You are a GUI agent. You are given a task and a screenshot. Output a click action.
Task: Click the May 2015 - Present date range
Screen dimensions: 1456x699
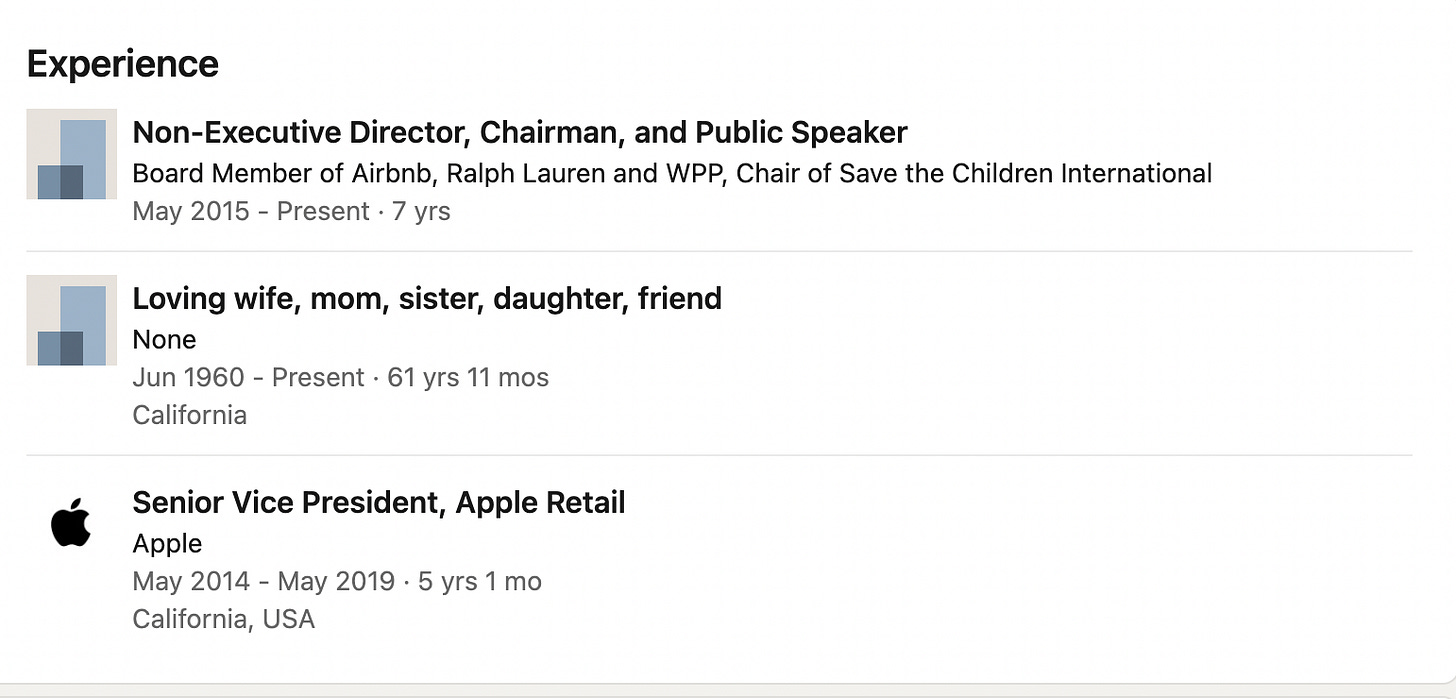(x=250, y=211)
